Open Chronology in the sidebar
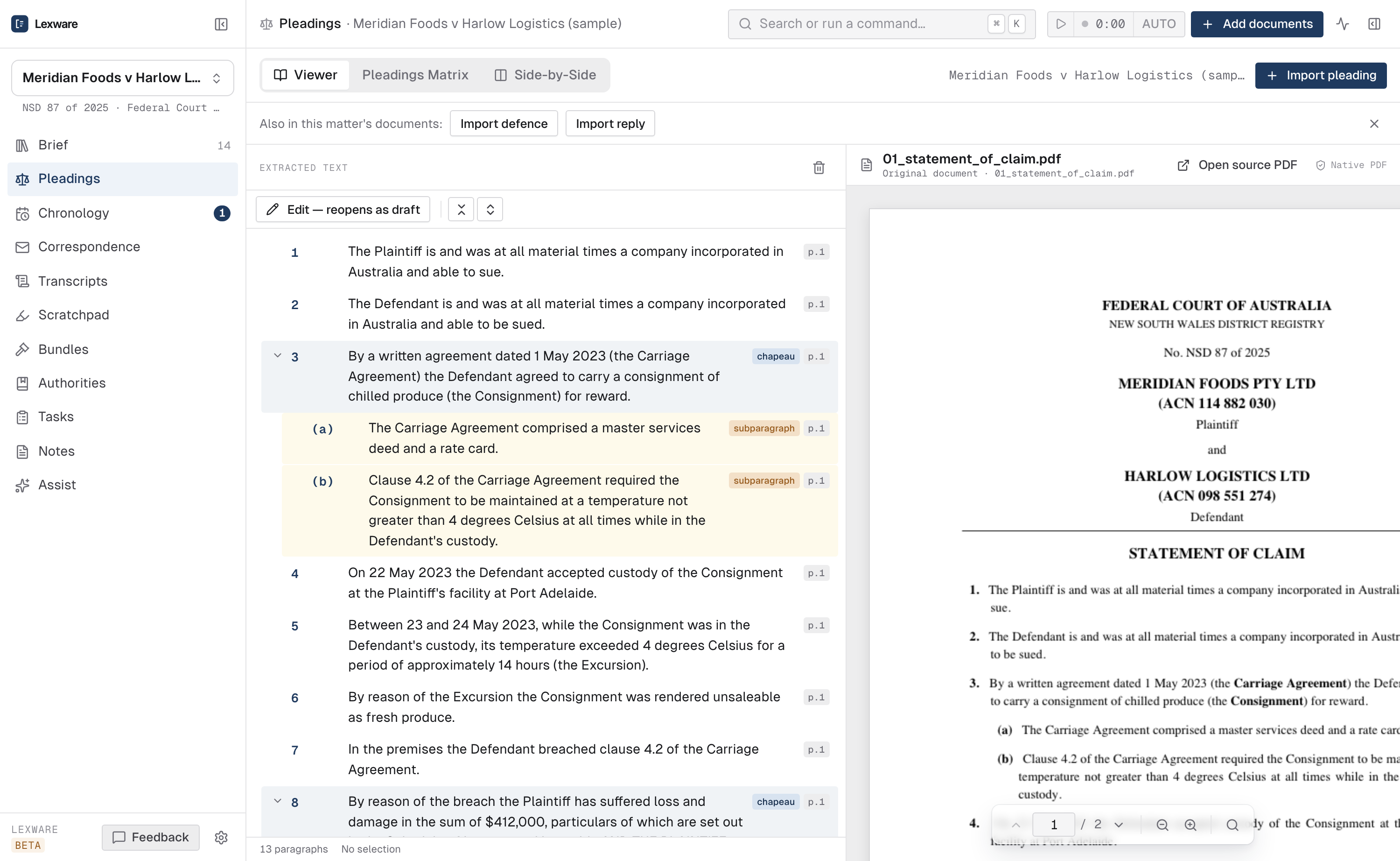1400x861 pixels. [122, 213]
